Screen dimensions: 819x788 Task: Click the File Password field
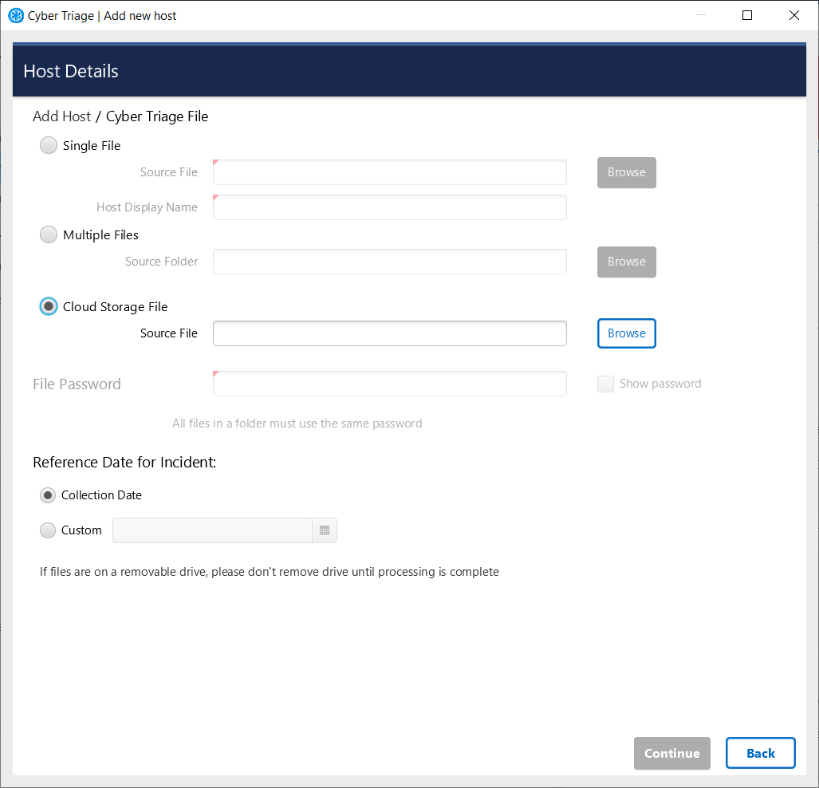[389, 383]
